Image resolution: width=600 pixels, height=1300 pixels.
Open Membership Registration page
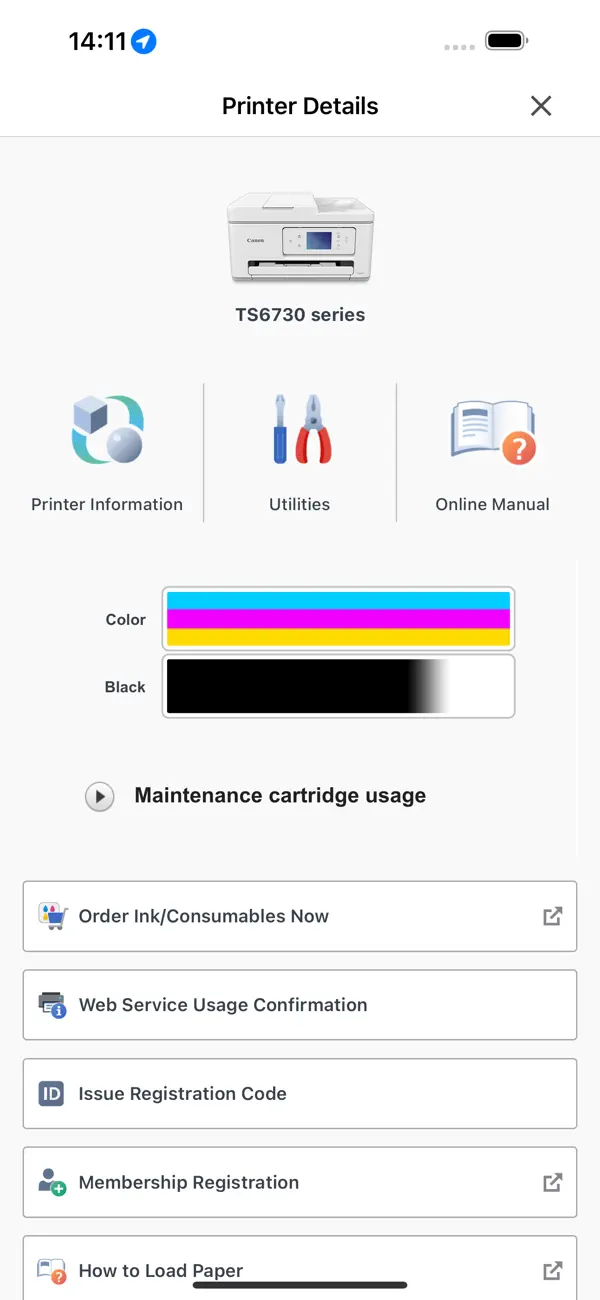pos(300,1182)
